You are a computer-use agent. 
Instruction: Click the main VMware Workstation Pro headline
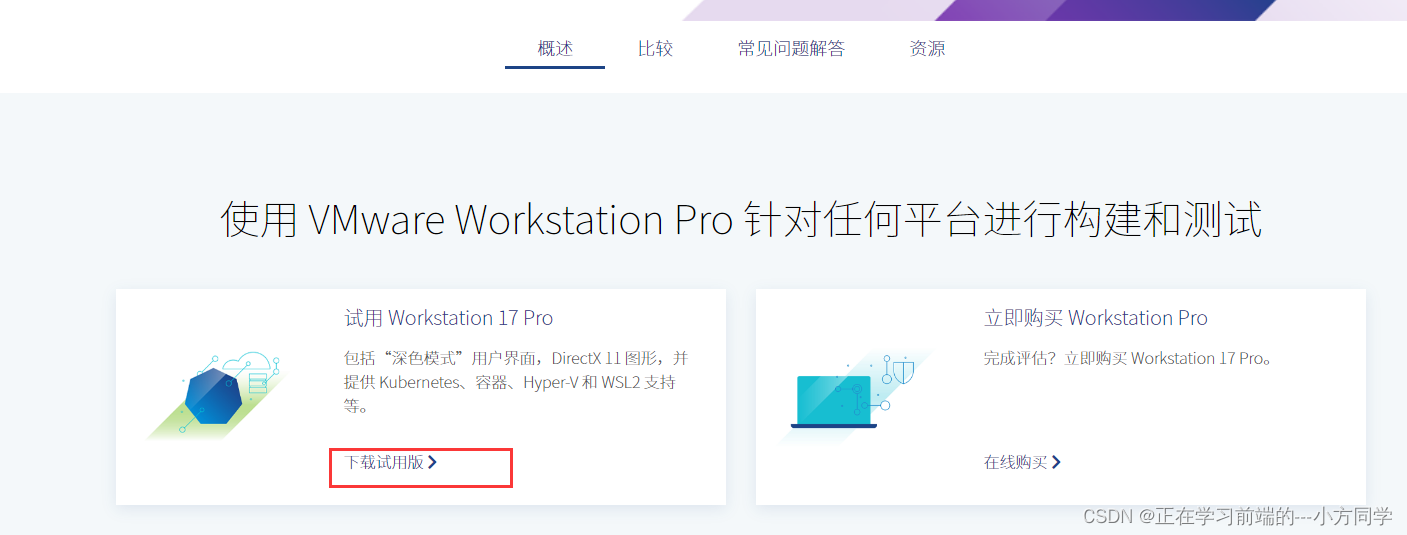(741, 219)
